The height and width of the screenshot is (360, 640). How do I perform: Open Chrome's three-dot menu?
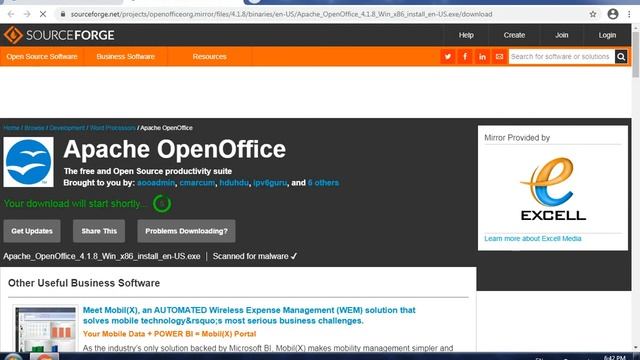pyautogui.click(x=629, y=14)
